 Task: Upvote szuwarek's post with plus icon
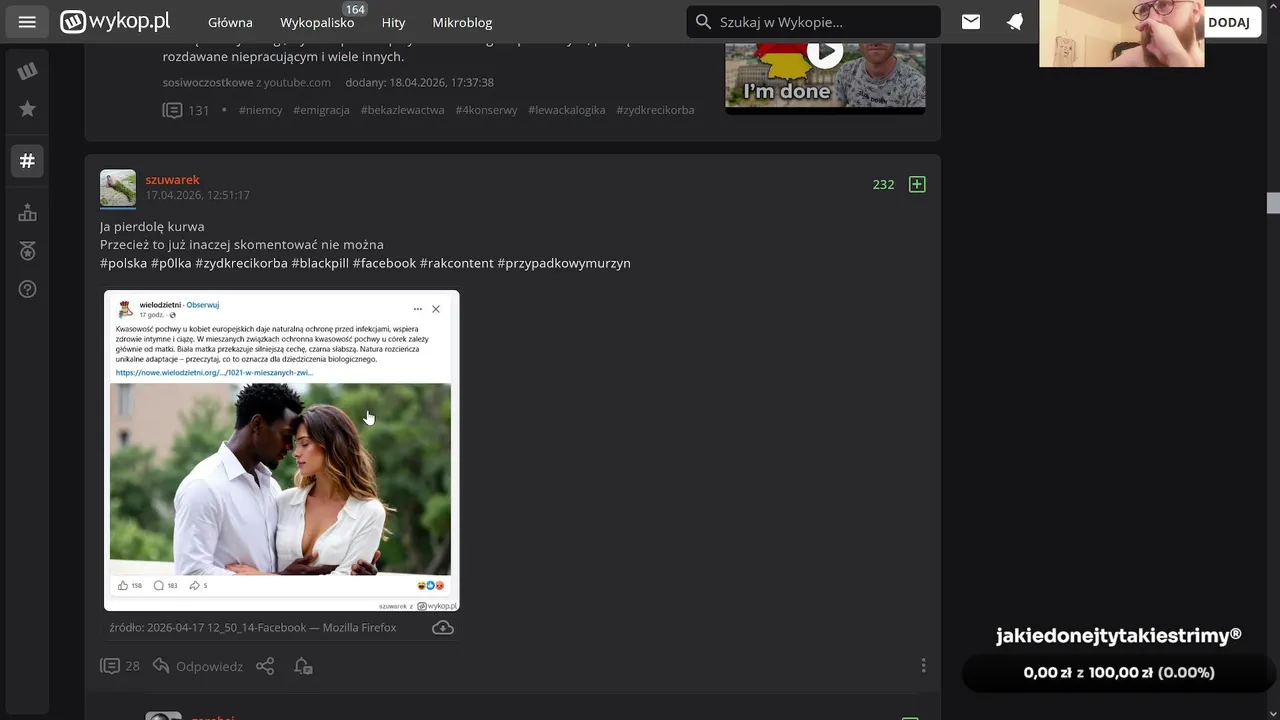[917, 184]
